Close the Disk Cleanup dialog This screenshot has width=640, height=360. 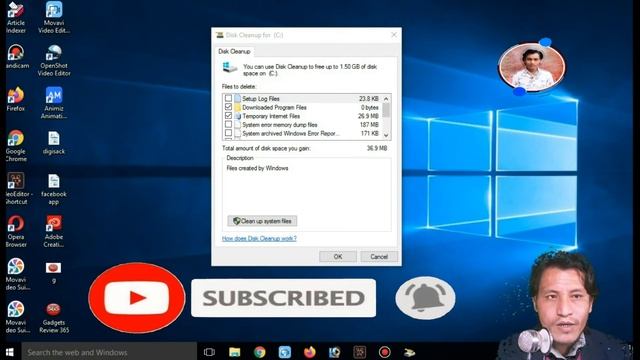click(394, 35)
